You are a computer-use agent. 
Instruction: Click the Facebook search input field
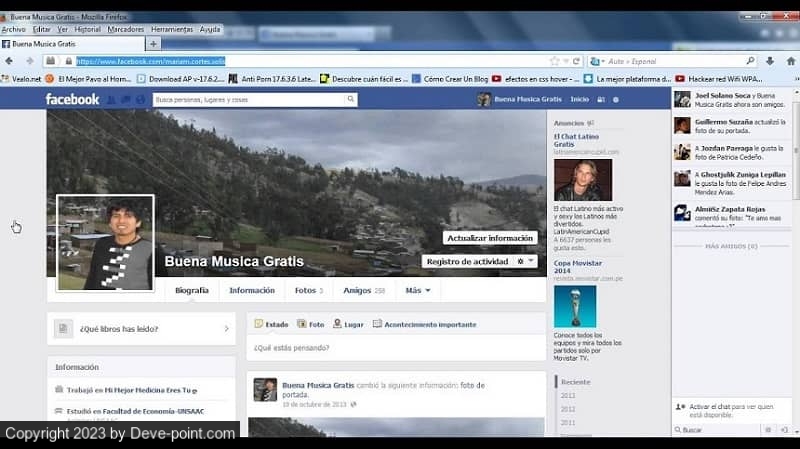pos(249,99)
